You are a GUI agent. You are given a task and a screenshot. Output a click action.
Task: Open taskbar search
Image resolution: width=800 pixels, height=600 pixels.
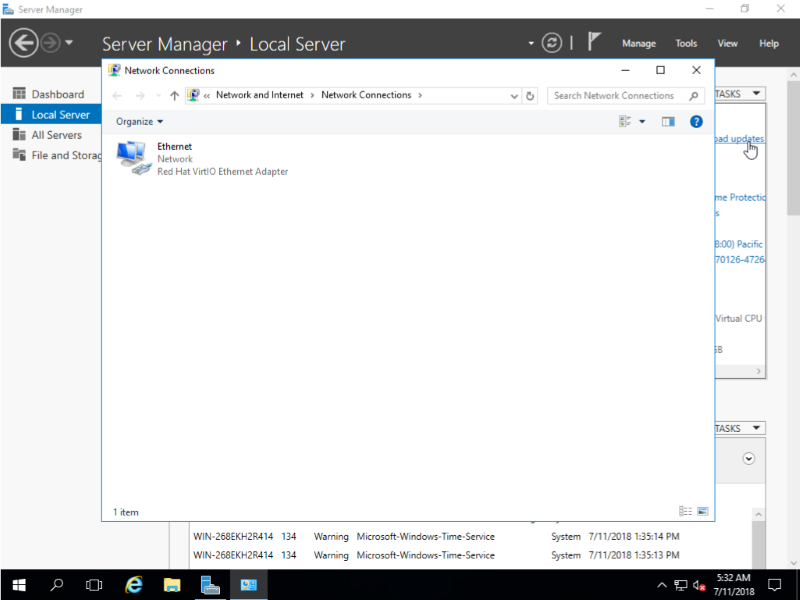[x=57, y=585]
